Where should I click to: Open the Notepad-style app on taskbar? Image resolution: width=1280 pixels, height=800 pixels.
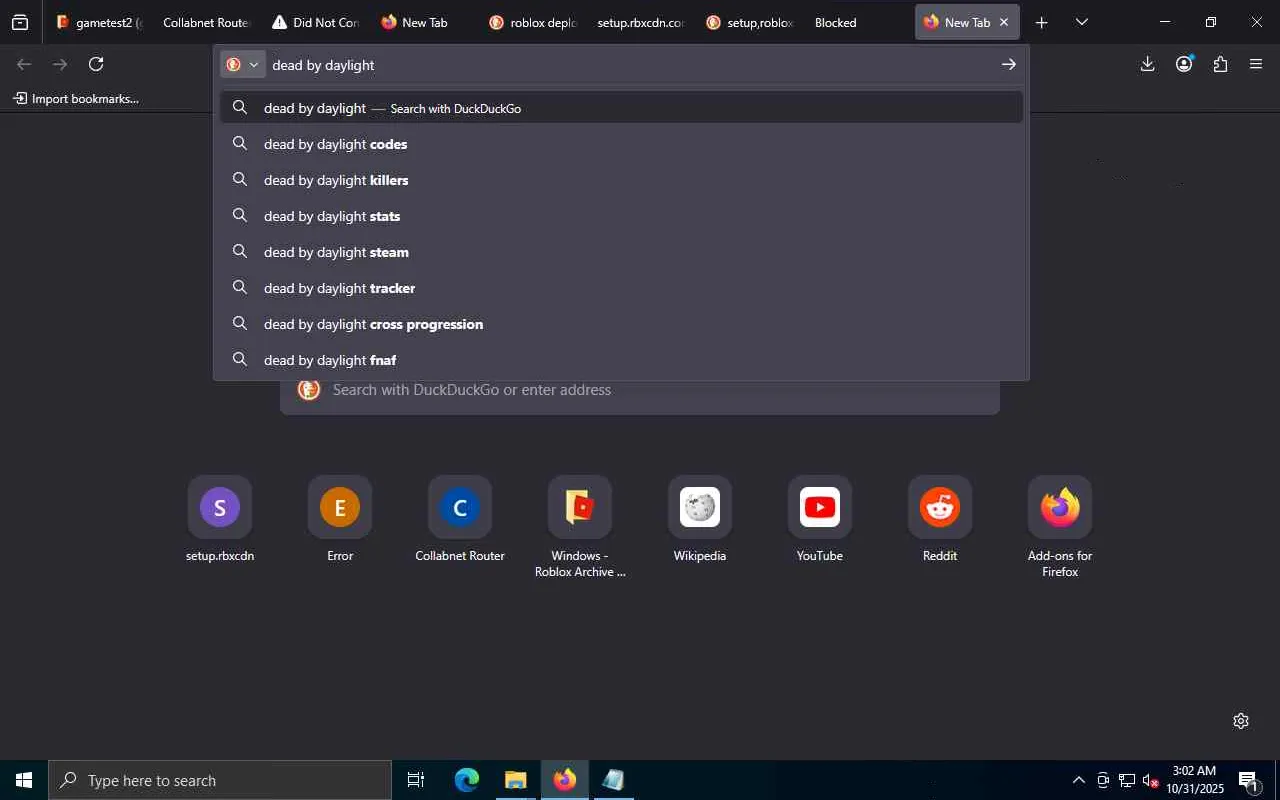pyautogui.click(x=613, y=780)
